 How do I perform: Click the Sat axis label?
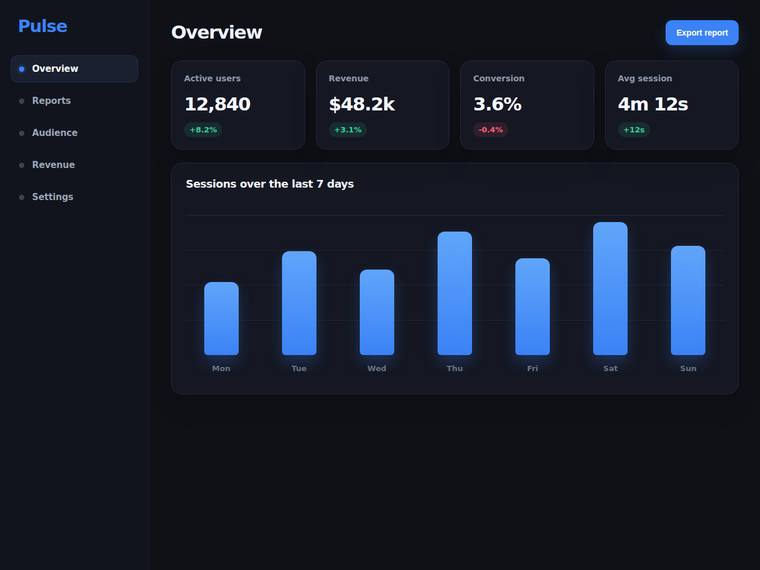click(x=611, y=368)
